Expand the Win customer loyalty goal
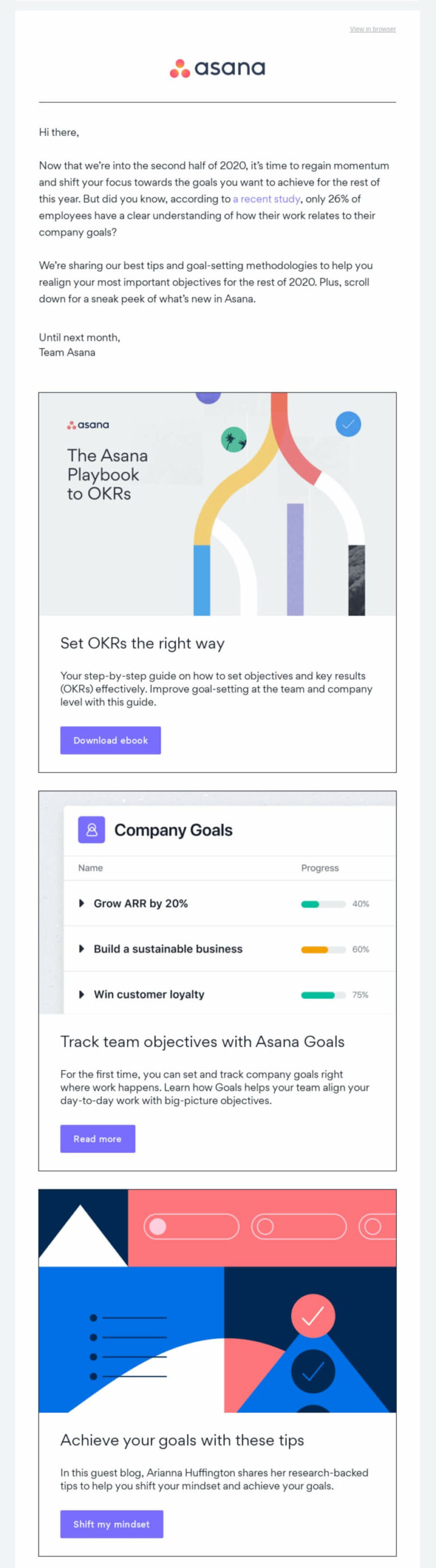Image resolution: width=436 pixels, height=1568 pixels. coord(82,994)
